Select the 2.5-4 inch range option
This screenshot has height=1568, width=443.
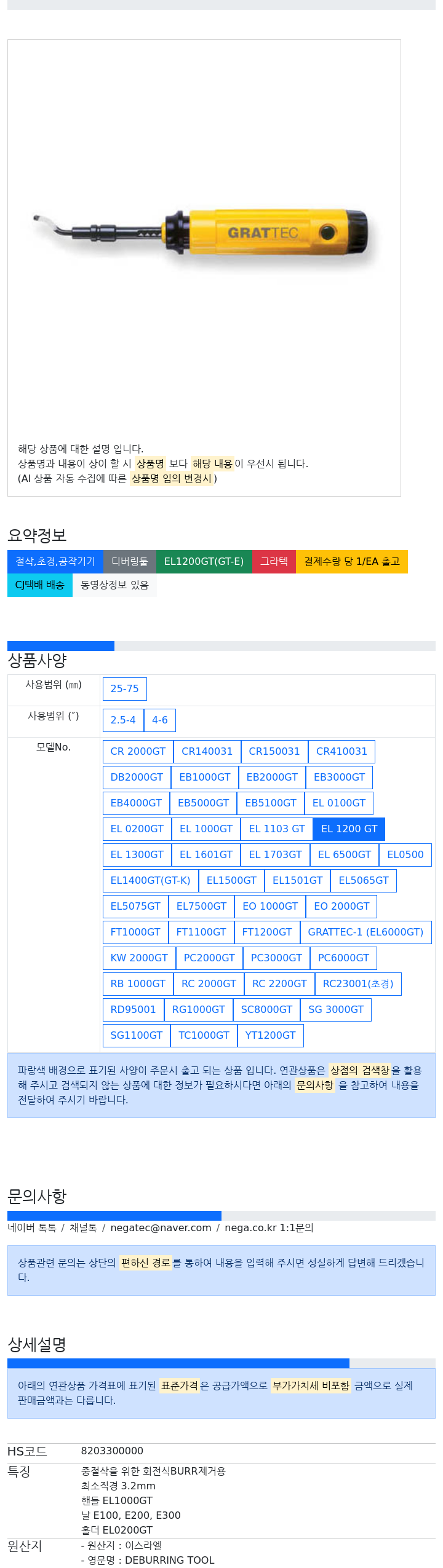(123, 720)
